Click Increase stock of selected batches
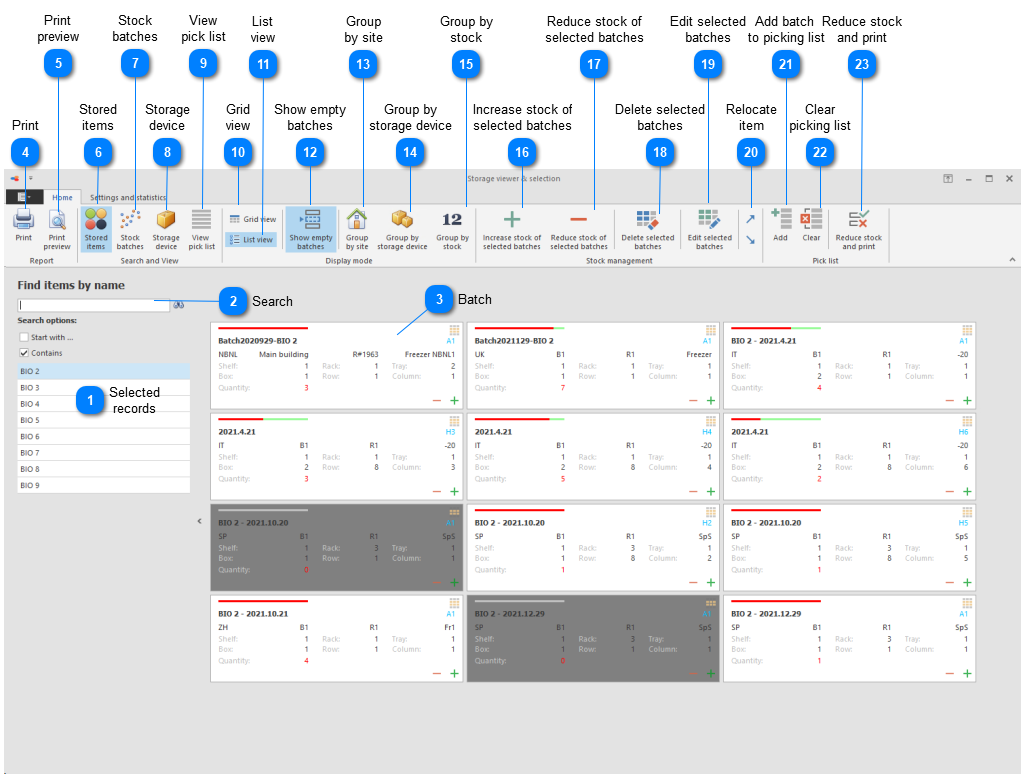 coord(512,226)
